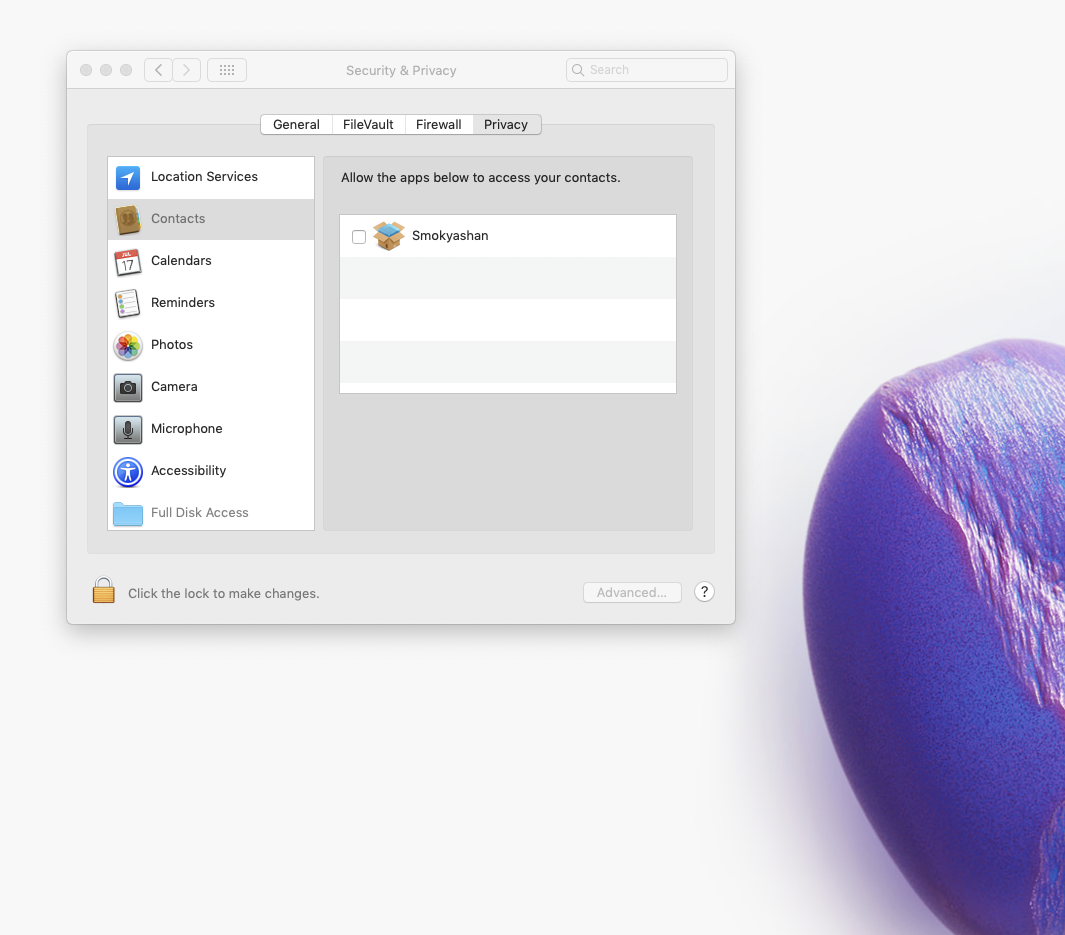Select the Microphone label in sidebar
Viewport: 1065px width, 935px height.
pos(187,428)
